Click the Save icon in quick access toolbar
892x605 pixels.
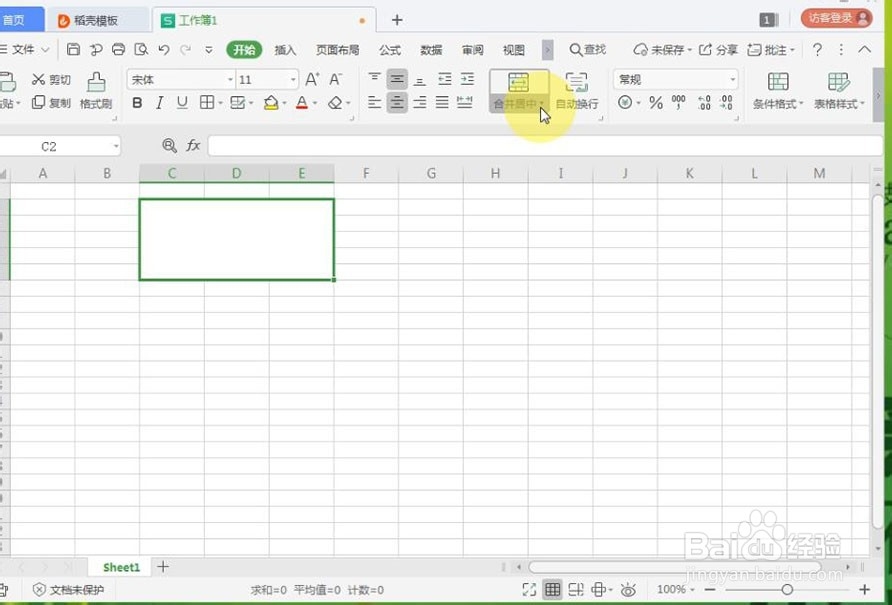[73, 50]
